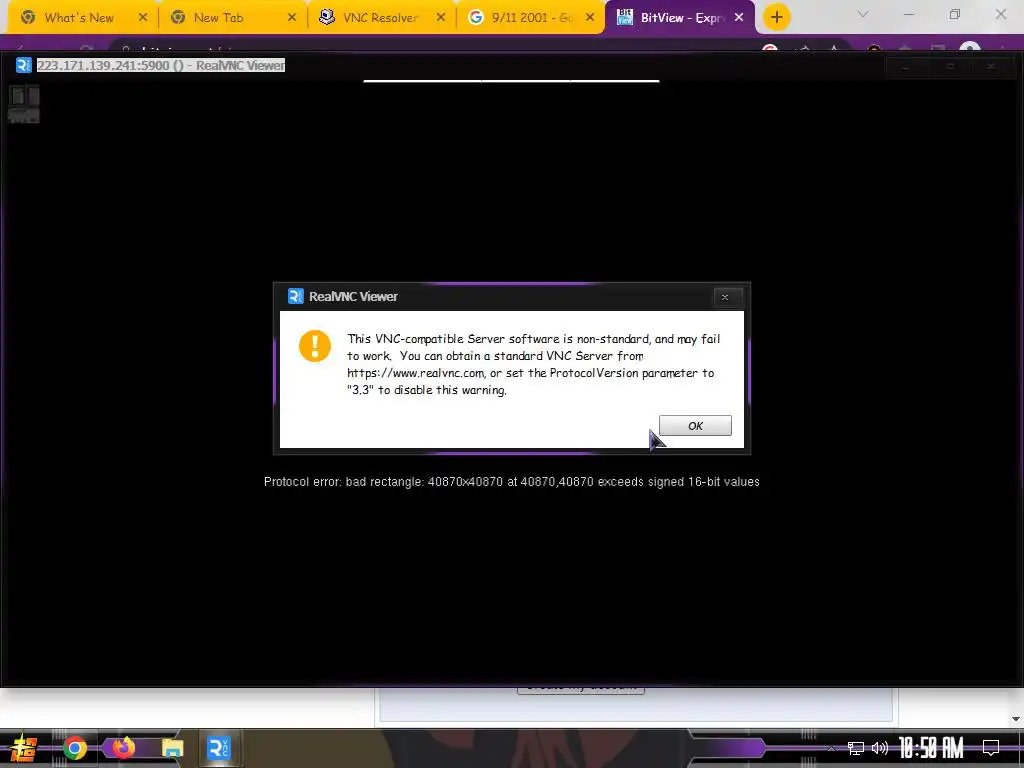Click the Google favicon on the 9/11 tab

[475, 18]
